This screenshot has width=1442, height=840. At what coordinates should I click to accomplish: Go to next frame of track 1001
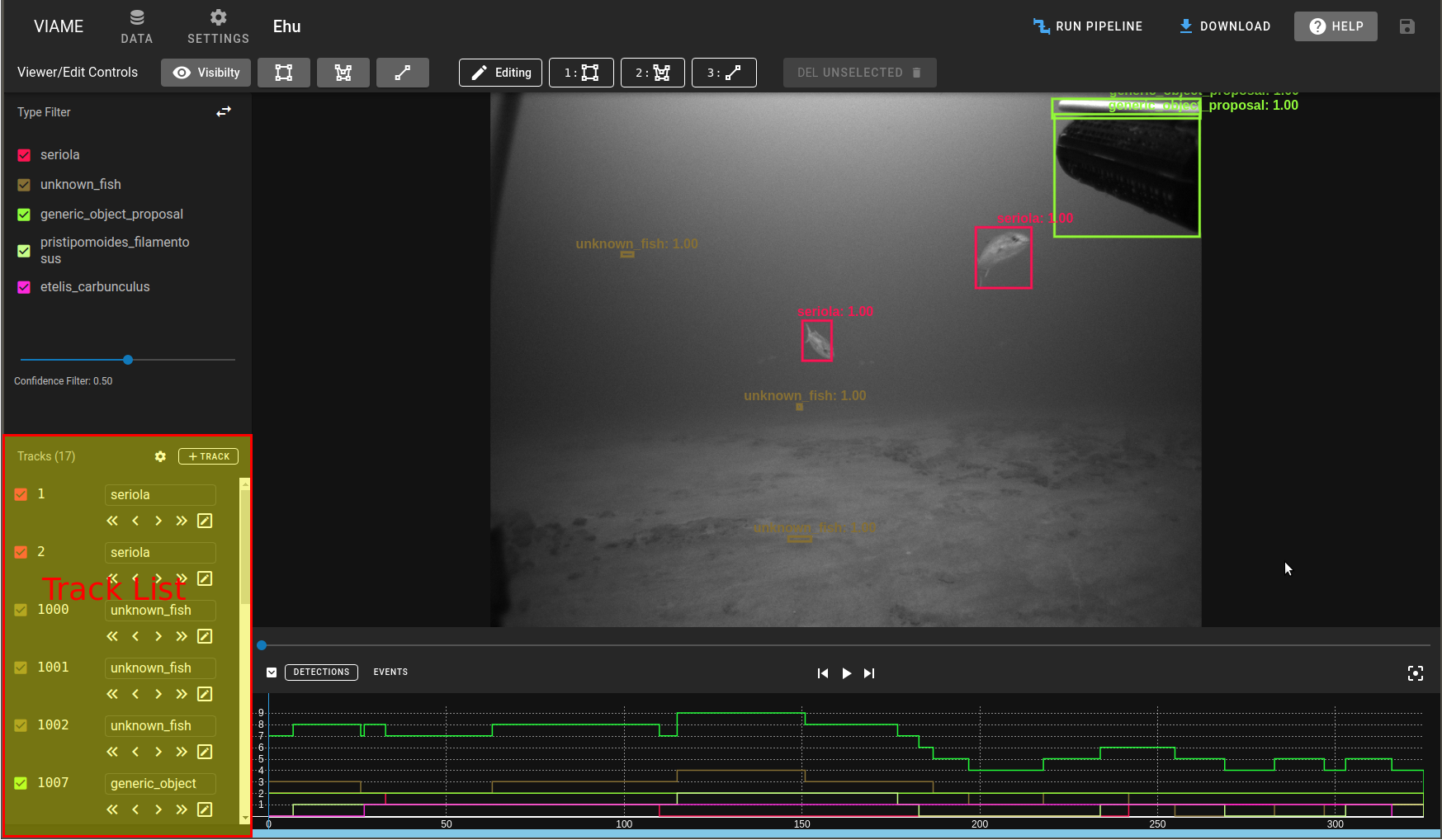click(158, 694)
